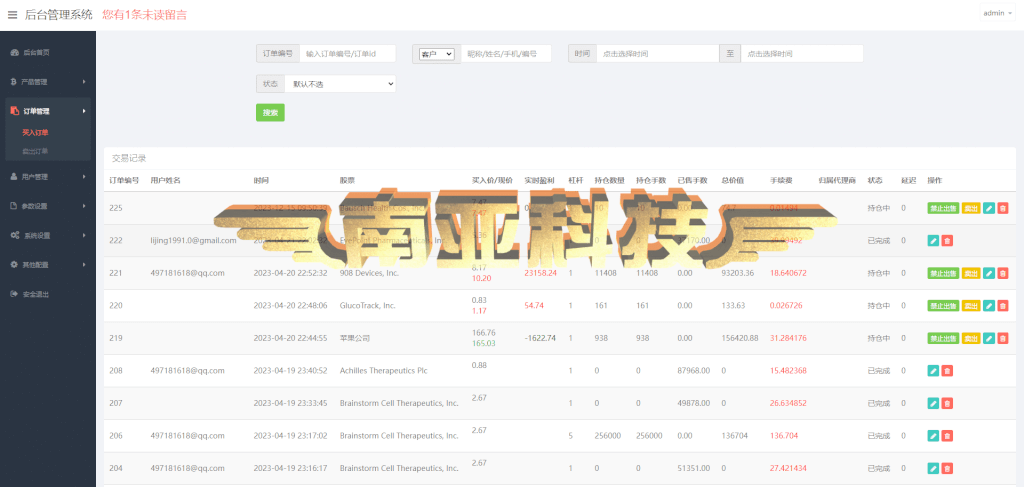Select the 卖出订单 submenu item

coord(35,151)
